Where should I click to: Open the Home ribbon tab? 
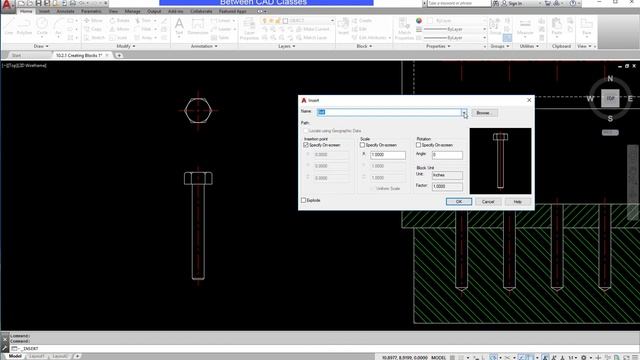point(26,11)
